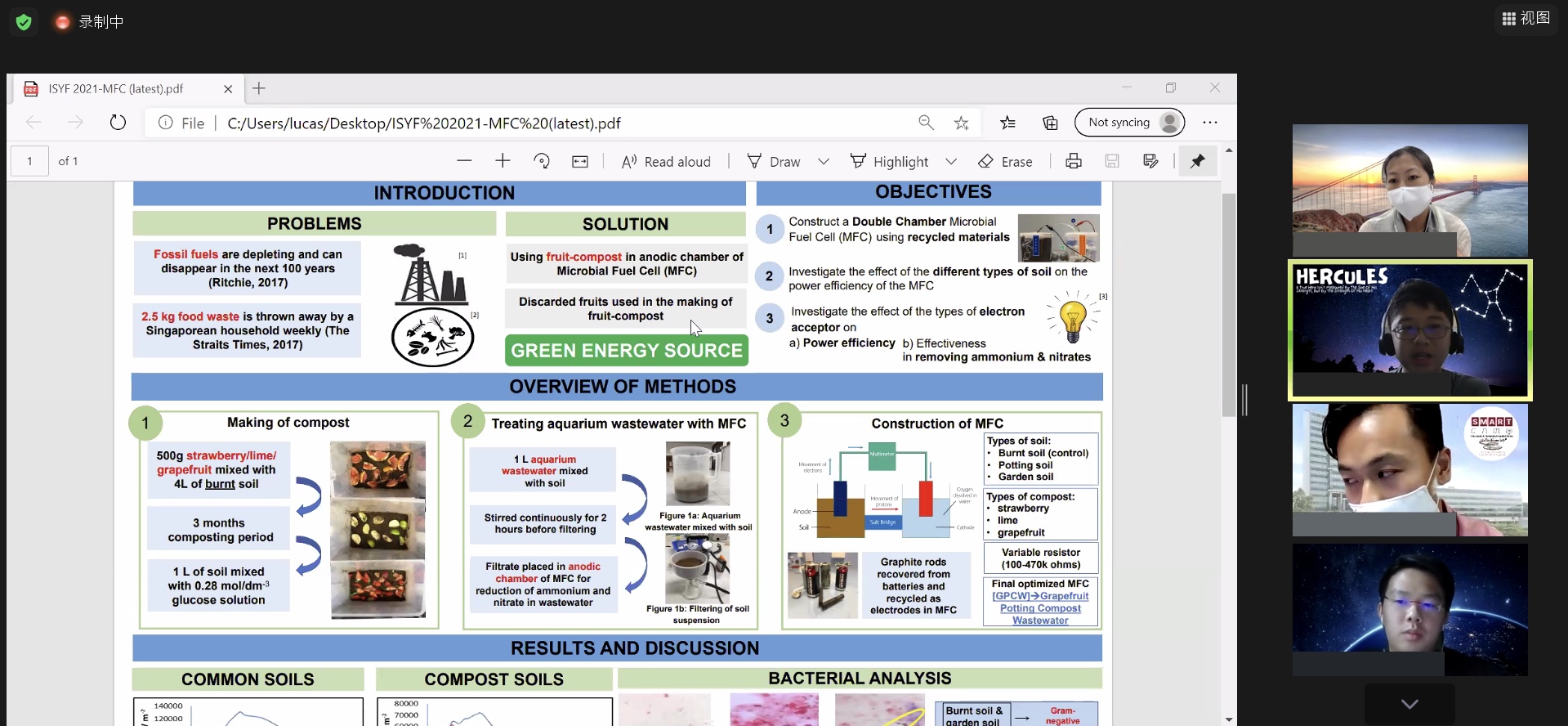1568x726 pixels.
Task: Click the zoom in plus icon
Action: (x=503, y=161)
